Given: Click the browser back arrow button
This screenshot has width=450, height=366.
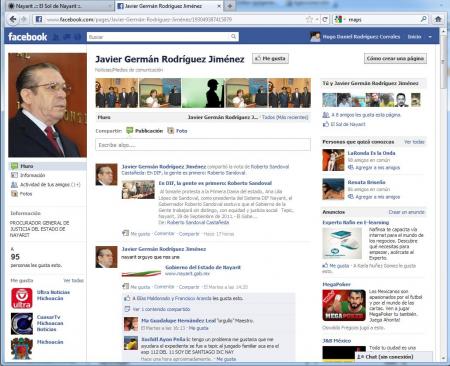Looking at the screenshot, I should click(13, 19).
